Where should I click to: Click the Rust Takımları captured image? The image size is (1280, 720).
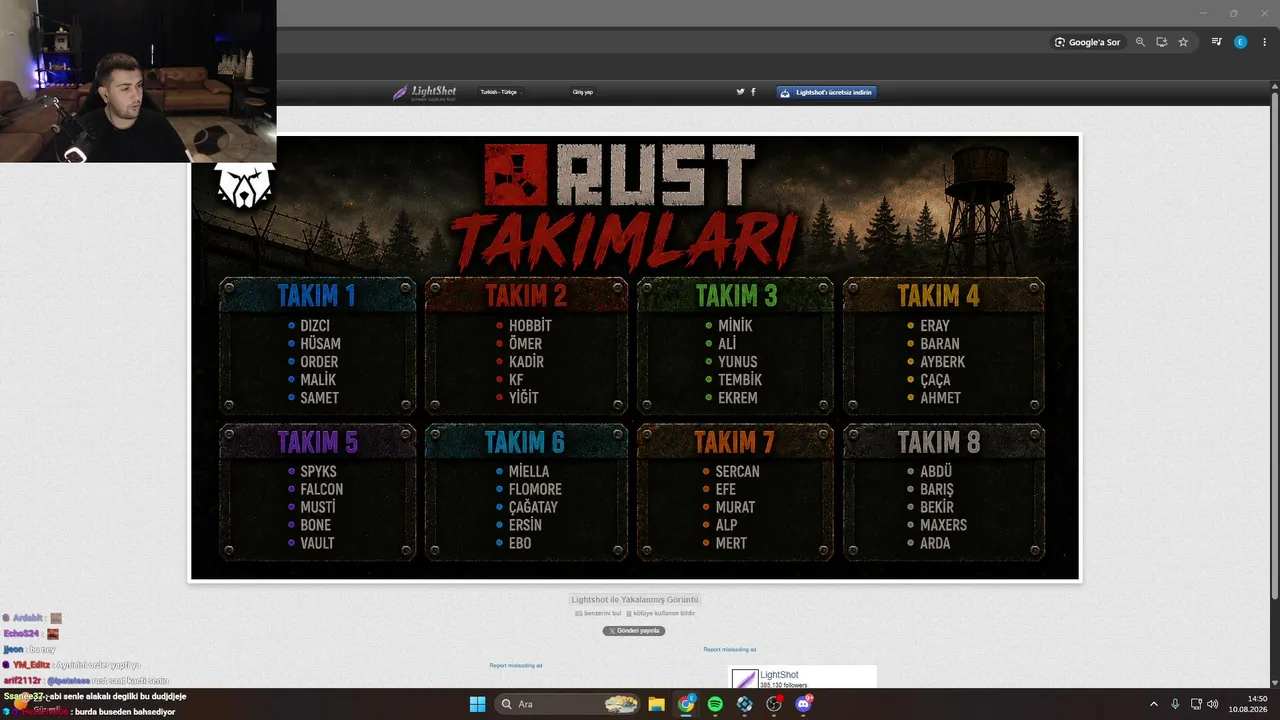click(x=635, y=357)
